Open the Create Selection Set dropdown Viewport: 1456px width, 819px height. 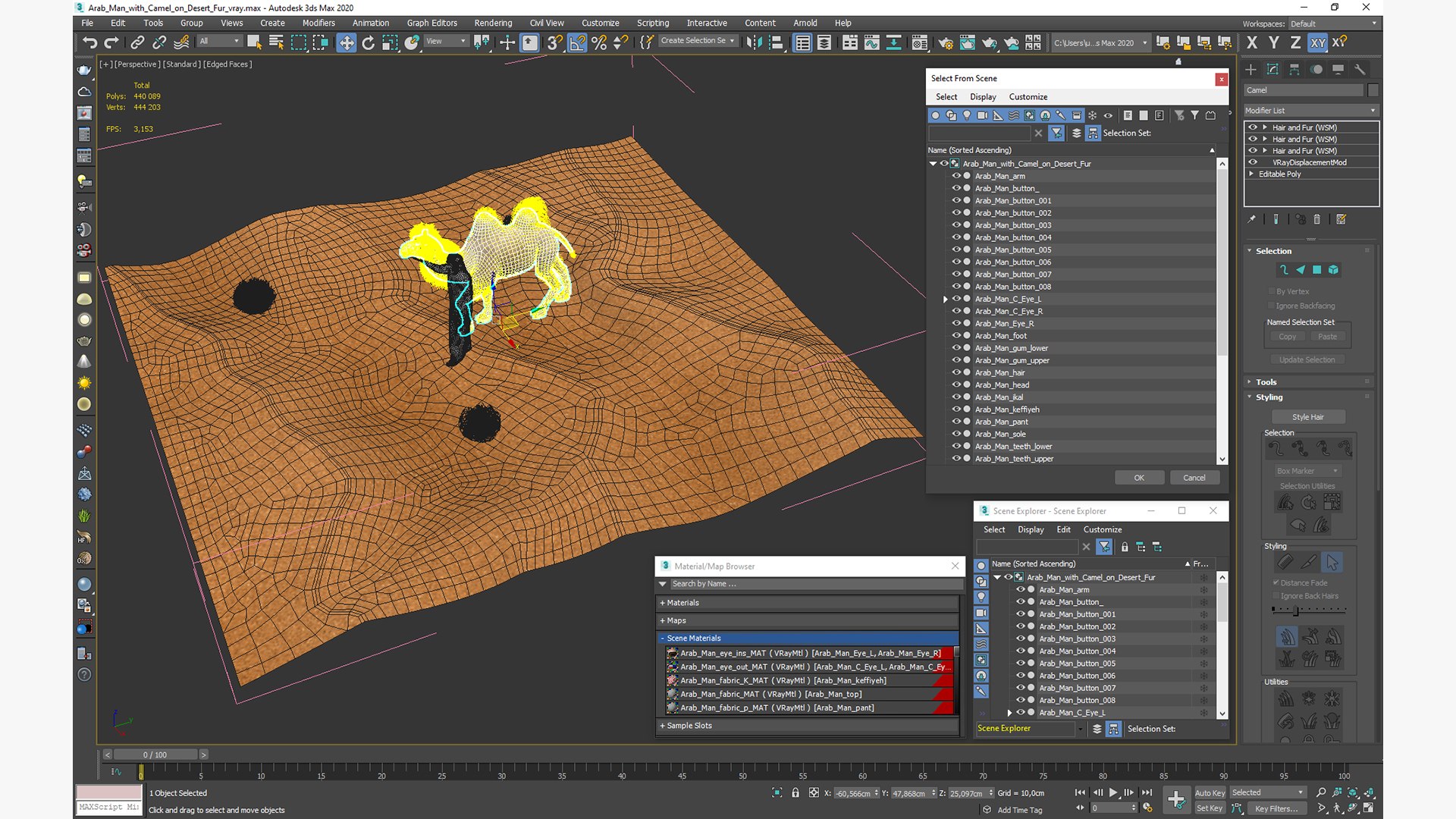click(x=697, y=41)
